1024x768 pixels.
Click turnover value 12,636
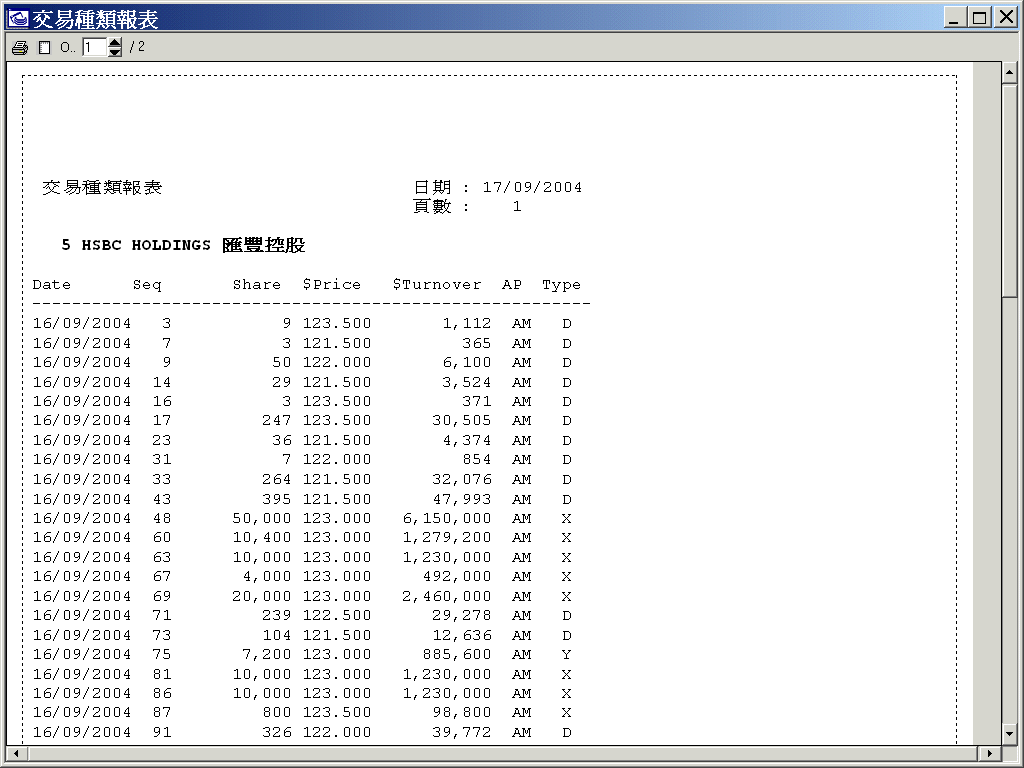[x=462, y=635]
